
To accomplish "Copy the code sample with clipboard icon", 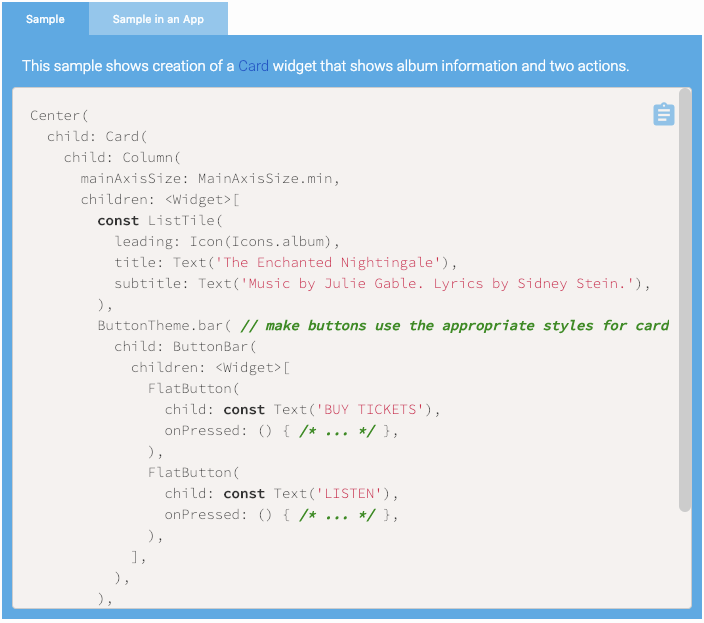I will coord(664,114).
